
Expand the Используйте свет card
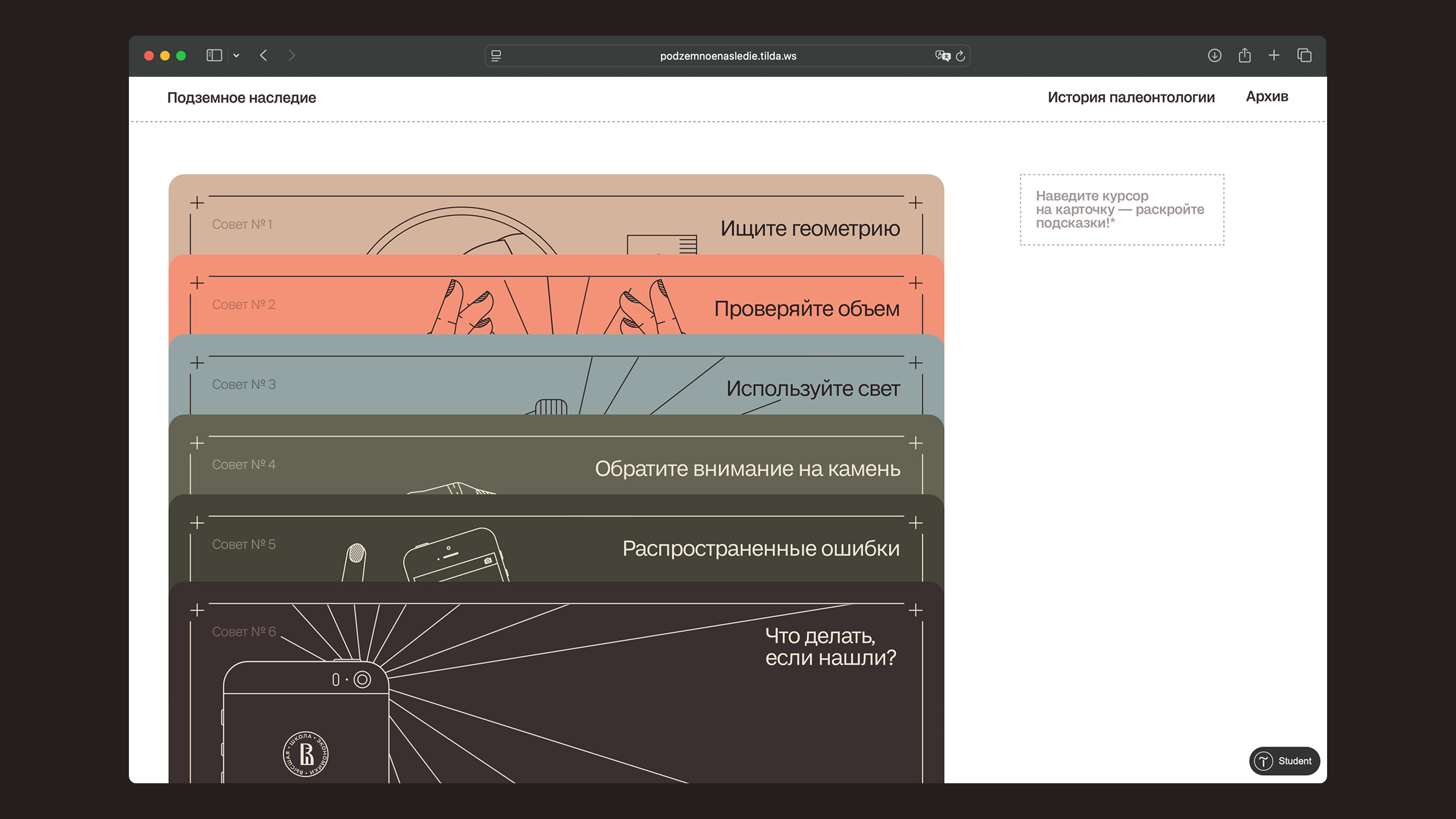click(813, 388)
